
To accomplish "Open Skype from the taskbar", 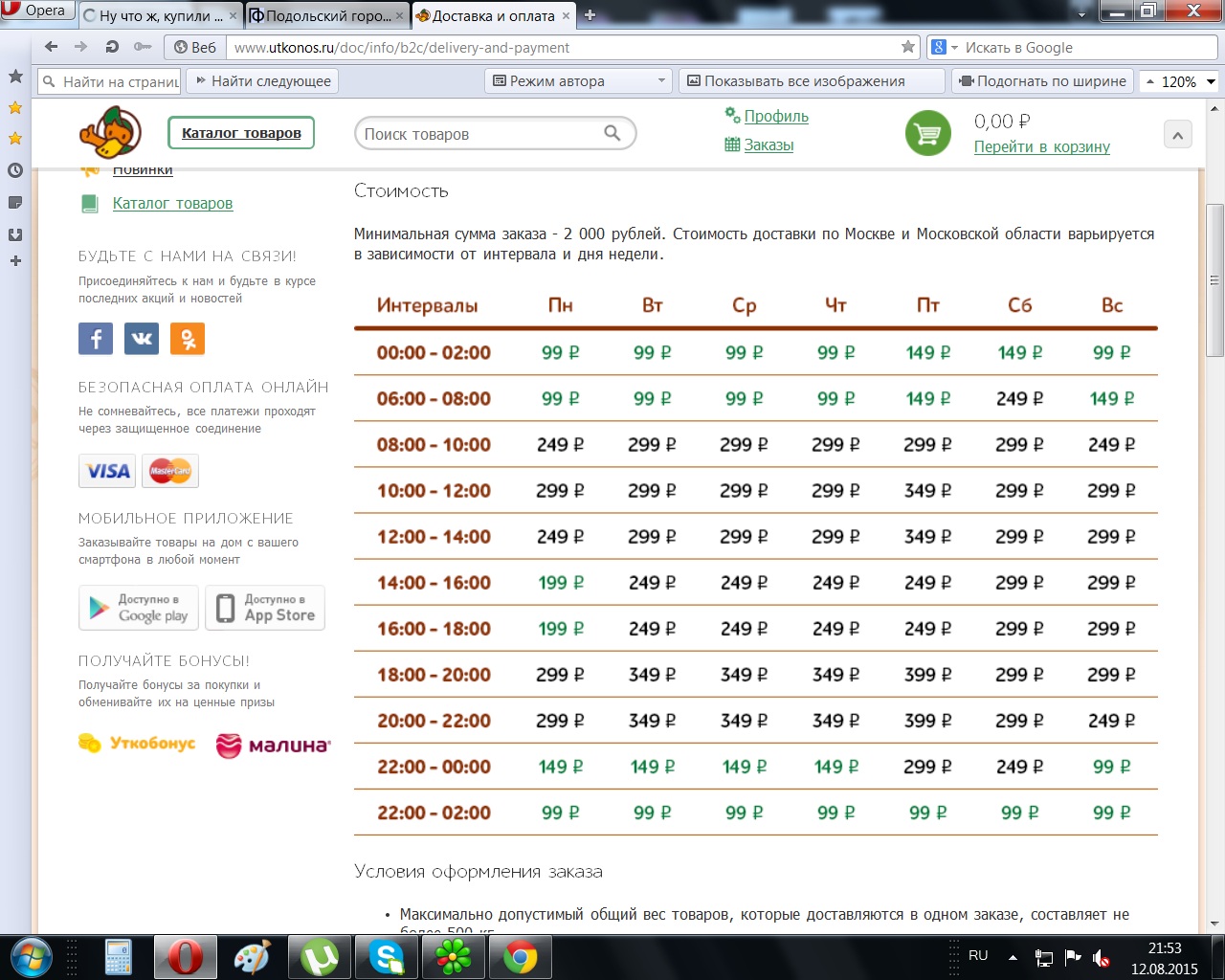I will 387,957.
